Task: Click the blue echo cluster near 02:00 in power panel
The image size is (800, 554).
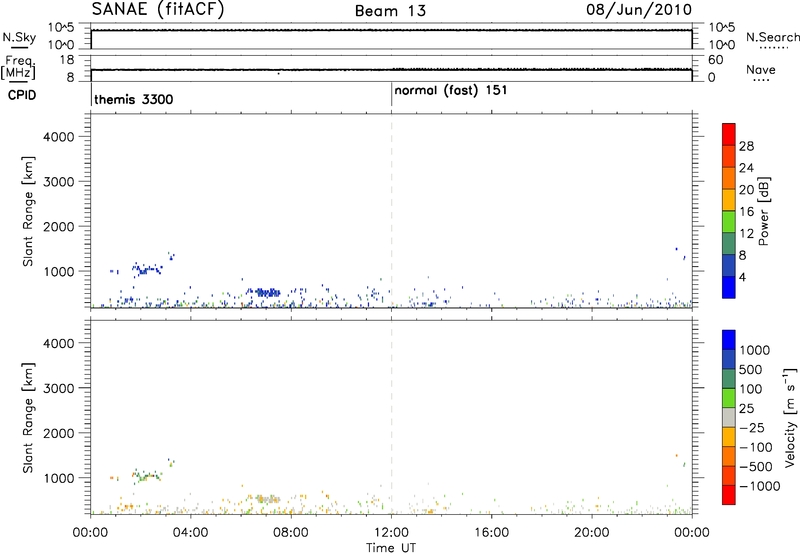Action: click(147, 269)
